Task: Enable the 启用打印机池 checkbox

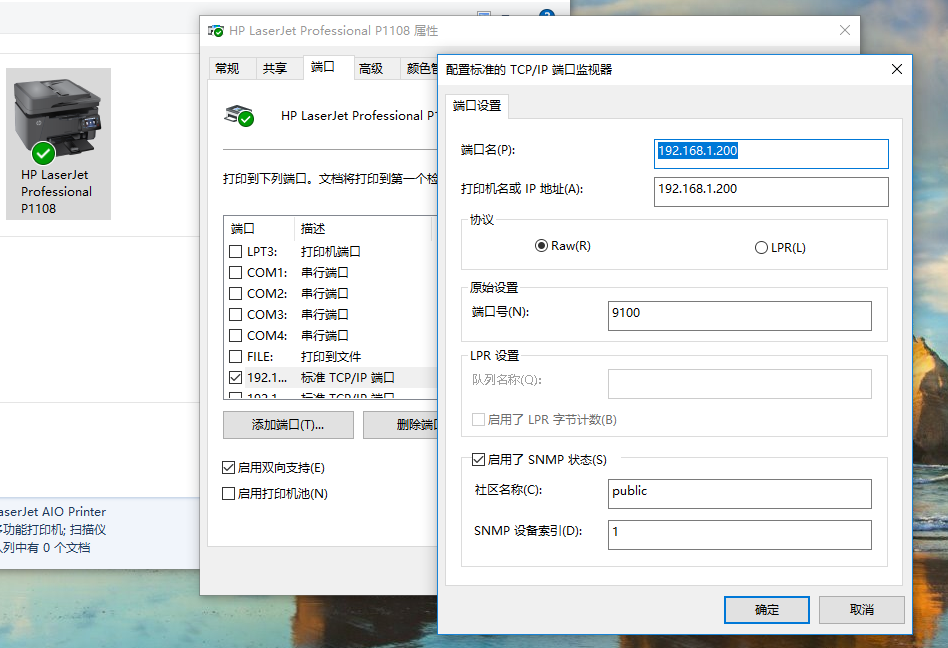Action: (229, 493)
